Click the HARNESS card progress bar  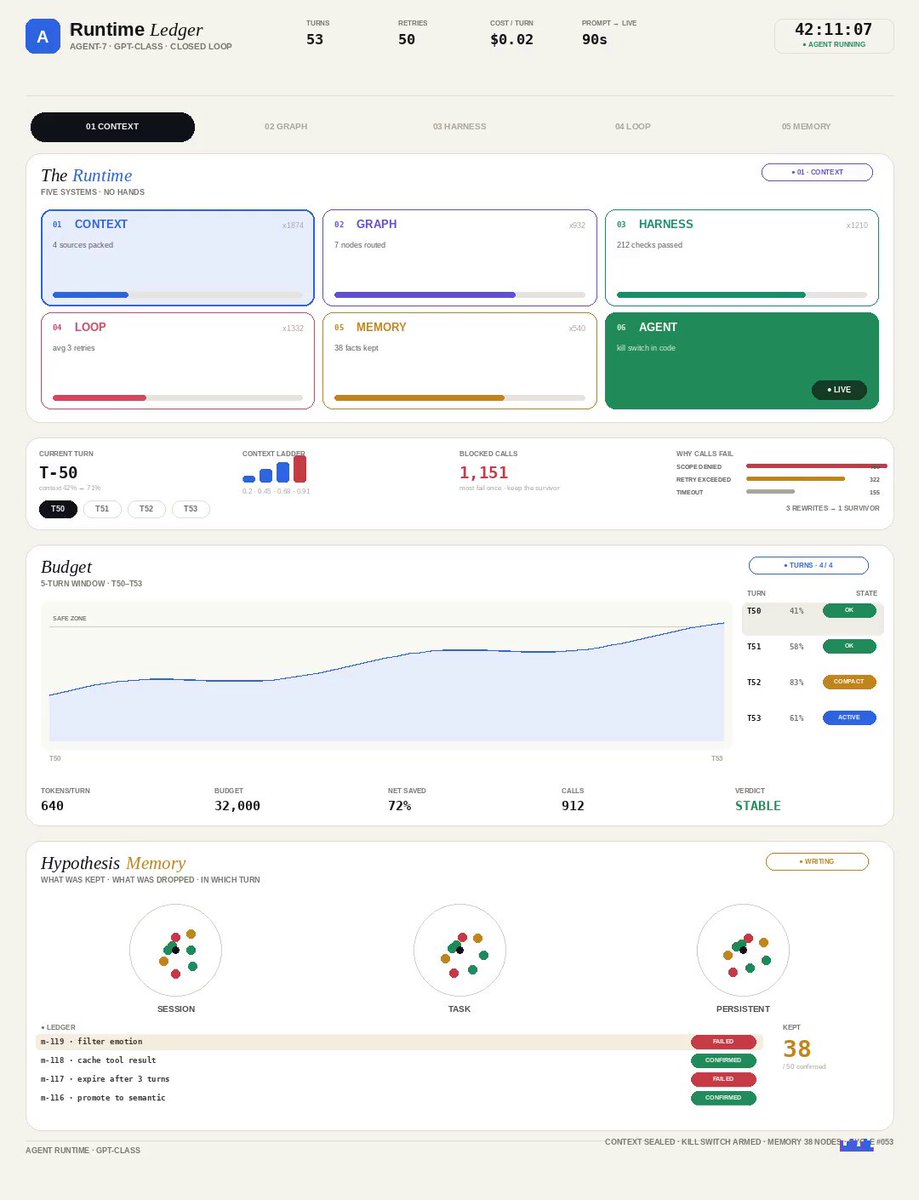(x=742, y=295)
